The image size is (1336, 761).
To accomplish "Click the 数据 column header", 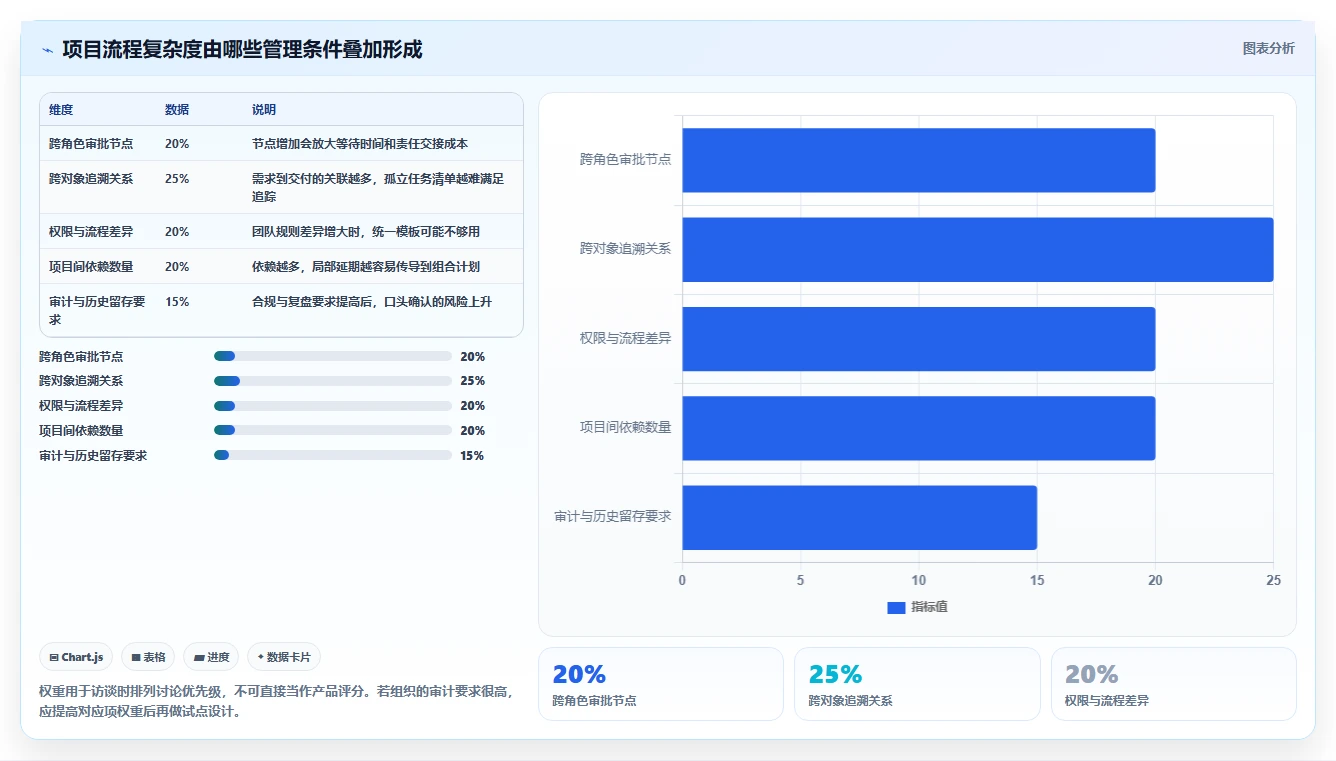I will (177, 110).
